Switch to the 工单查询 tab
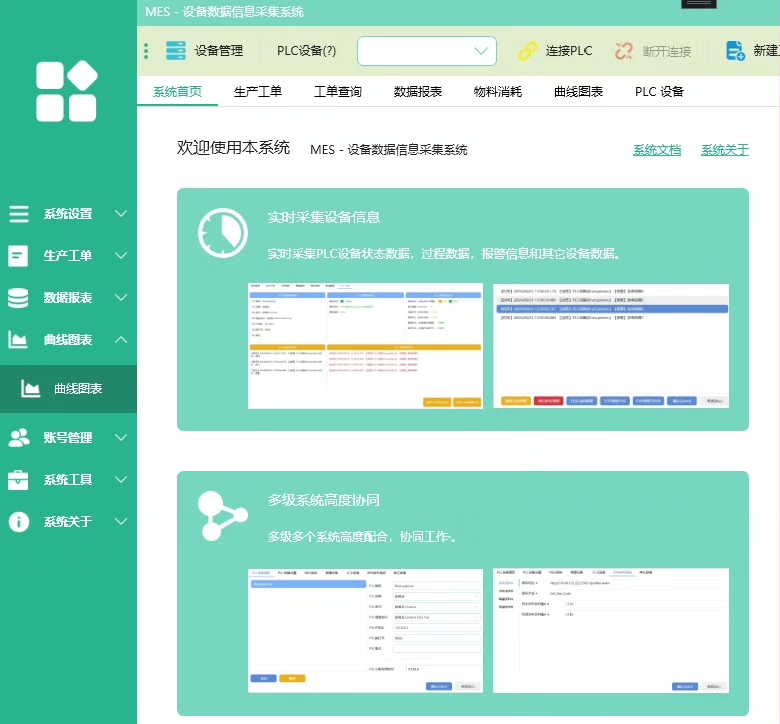 338,92
